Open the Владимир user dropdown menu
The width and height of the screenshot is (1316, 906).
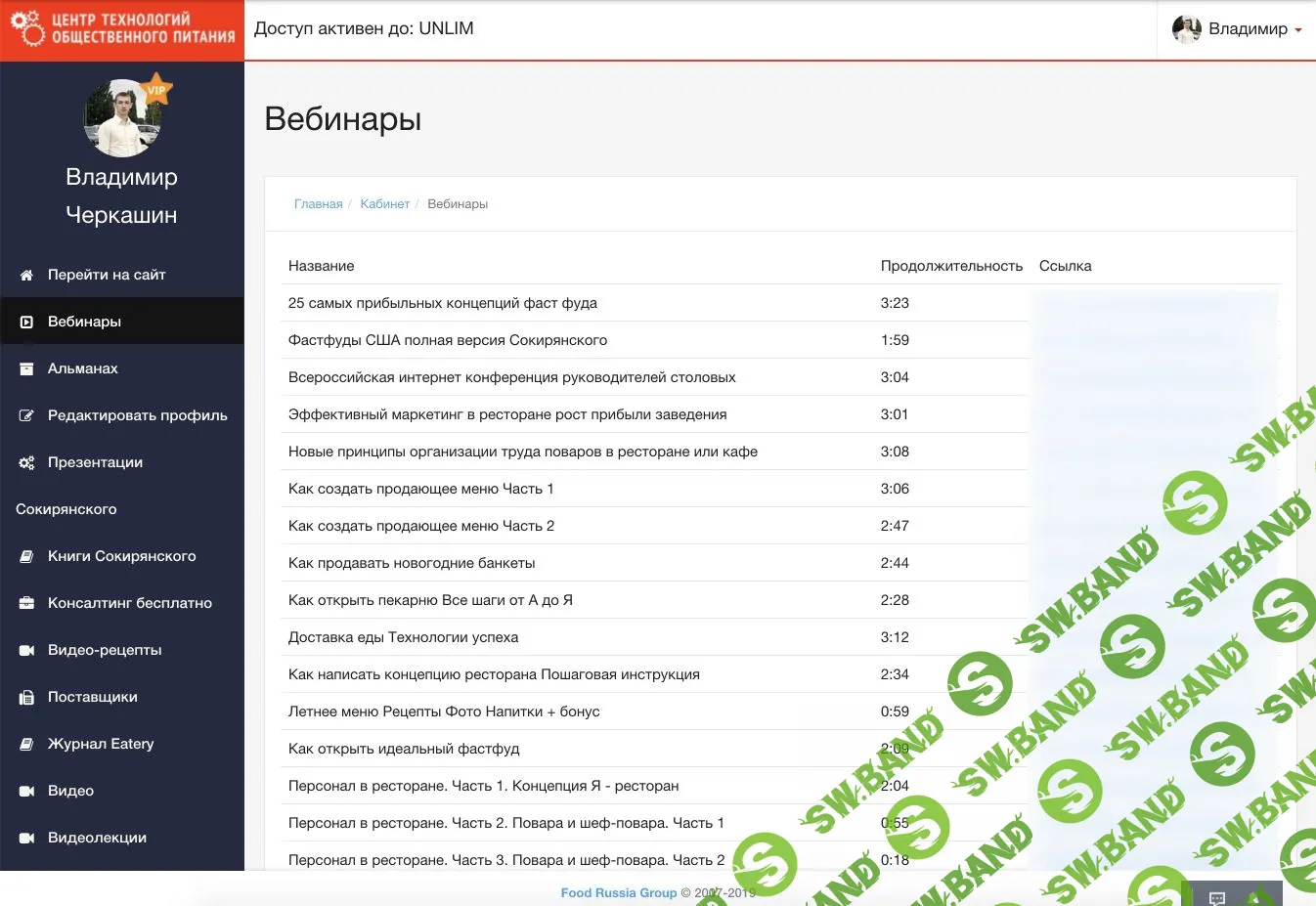(x=1238, y=29)
